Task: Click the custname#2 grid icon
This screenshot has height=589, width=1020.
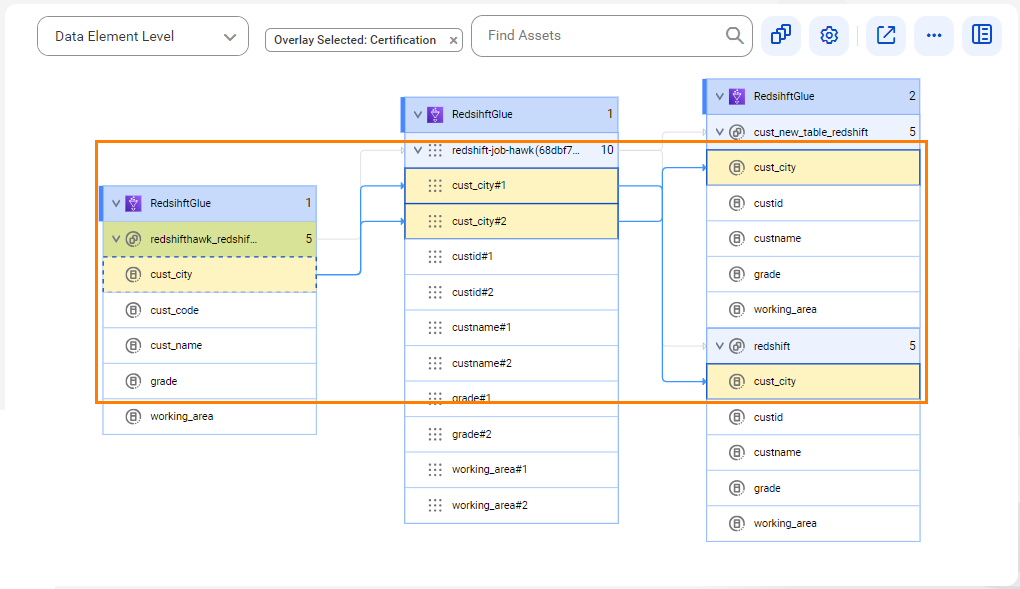Action: pos(435,363)
